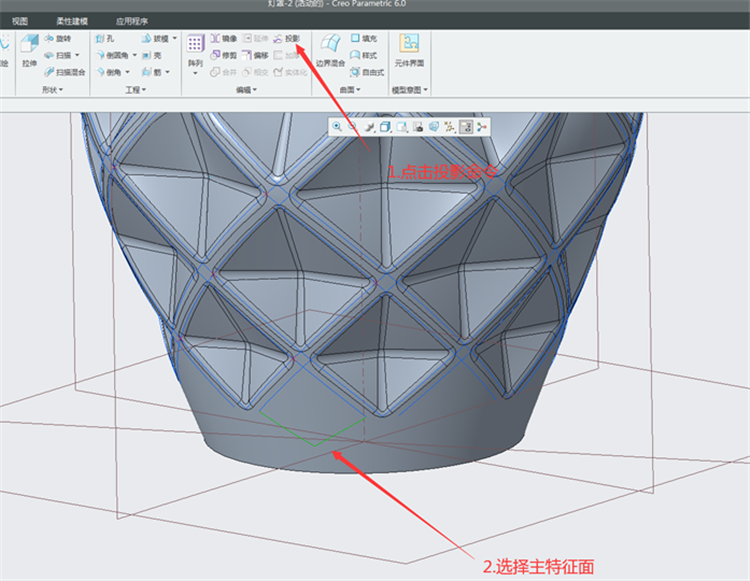Toggle annotation display button in graphics toolbar
The height and width of the screenshot is (581, 750).
click(466, 127)
